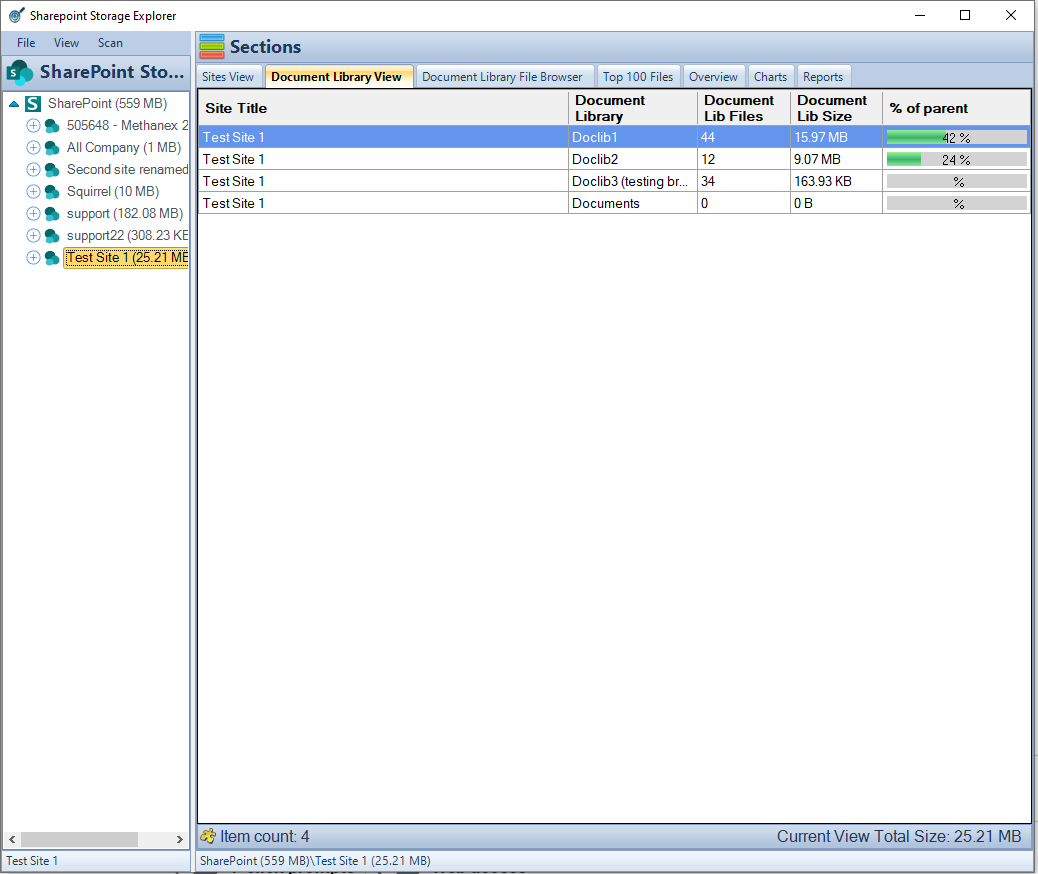Click the Squirrel site icon in tree

click(52, 192)
